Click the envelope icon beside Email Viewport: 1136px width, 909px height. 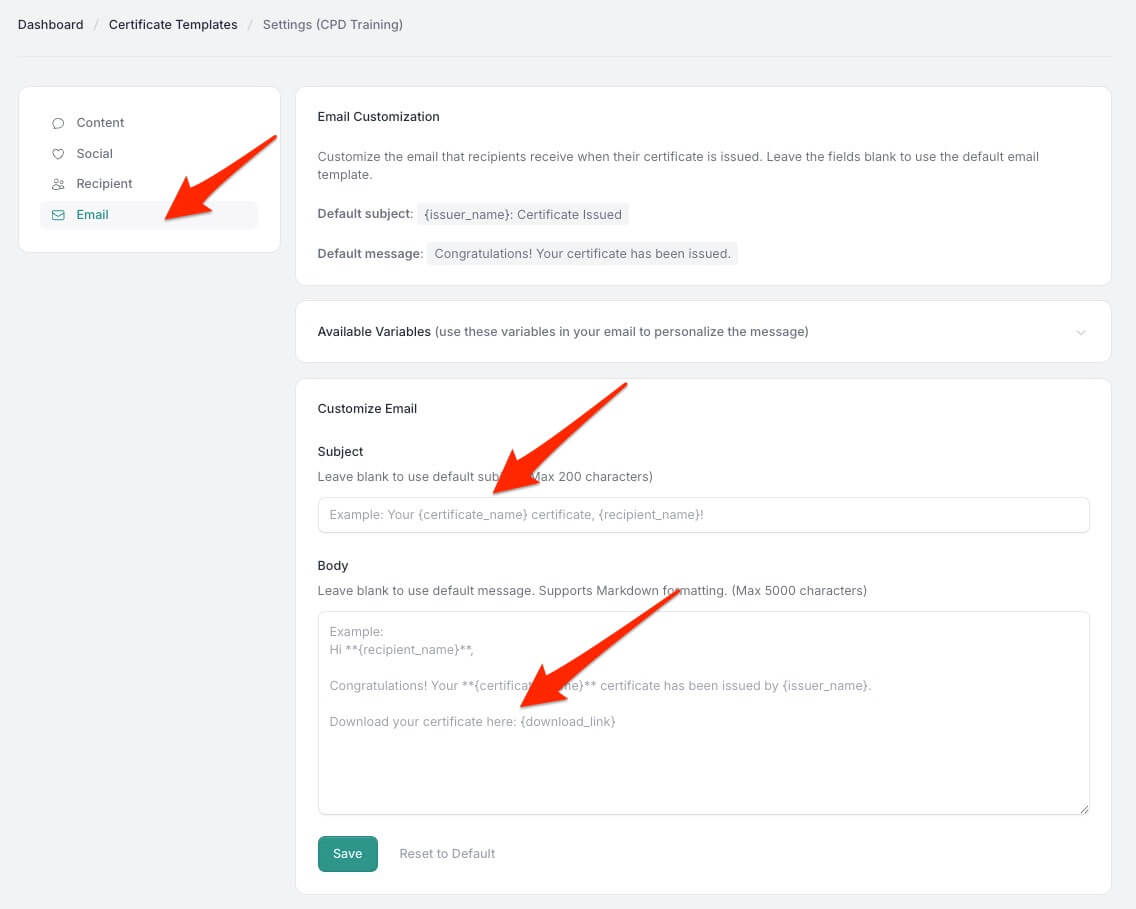(x=58, y=215)
